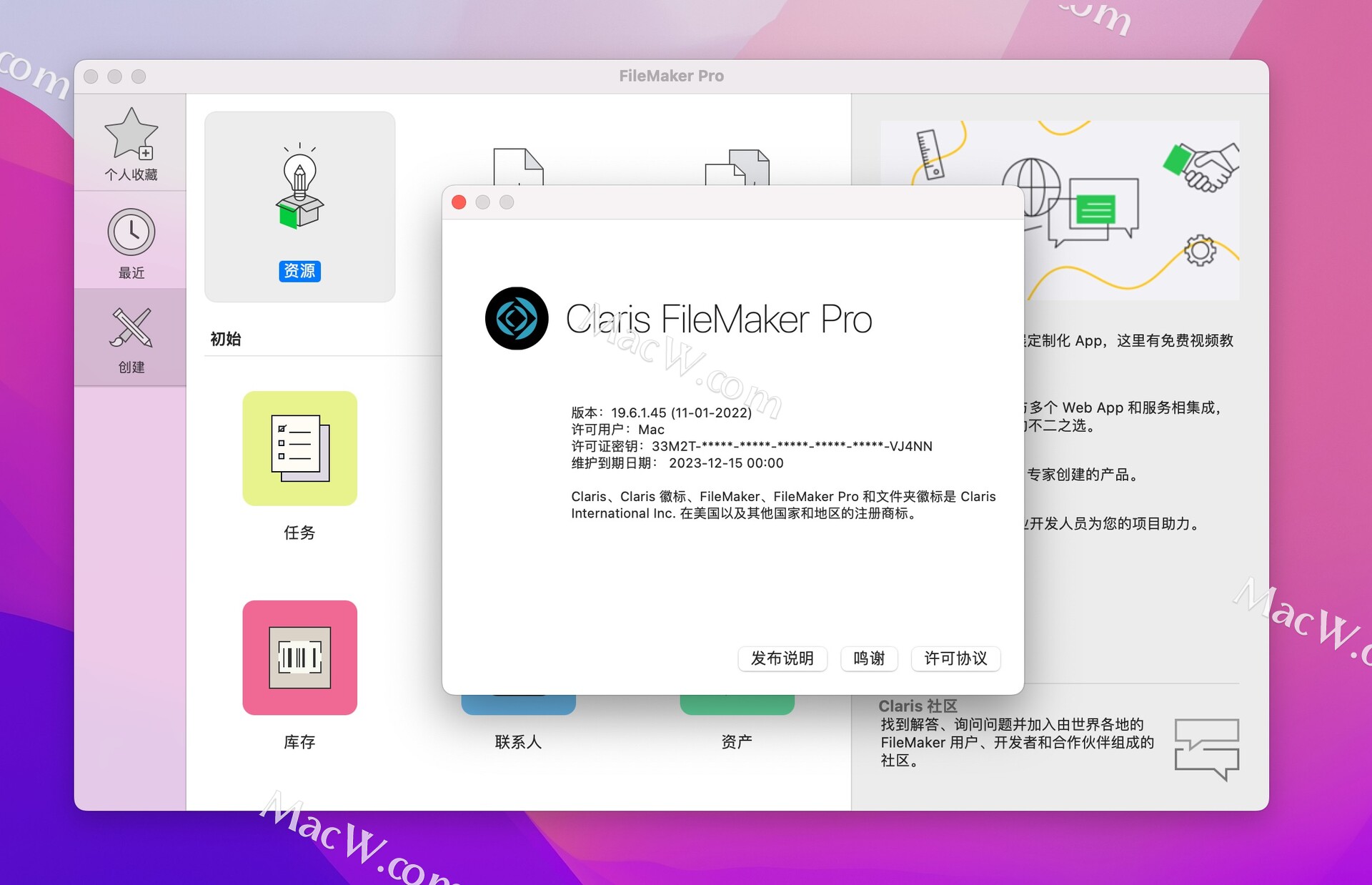Viewport: 1372px width, 885px height.
Task: Click the Claris FileMaker Pro logo
Action: point(518,319)
